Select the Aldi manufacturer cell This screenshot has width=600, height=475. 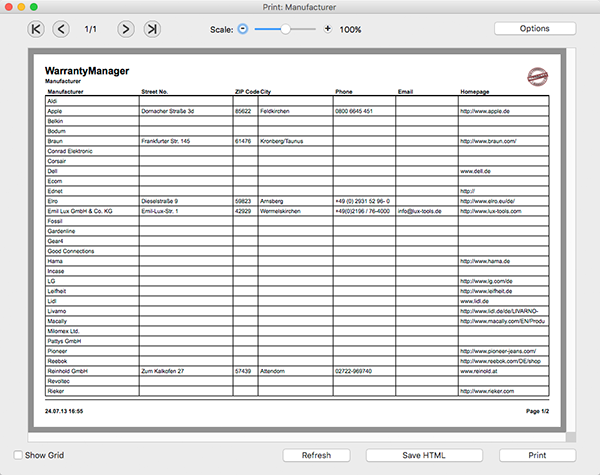tap(92, 101)
